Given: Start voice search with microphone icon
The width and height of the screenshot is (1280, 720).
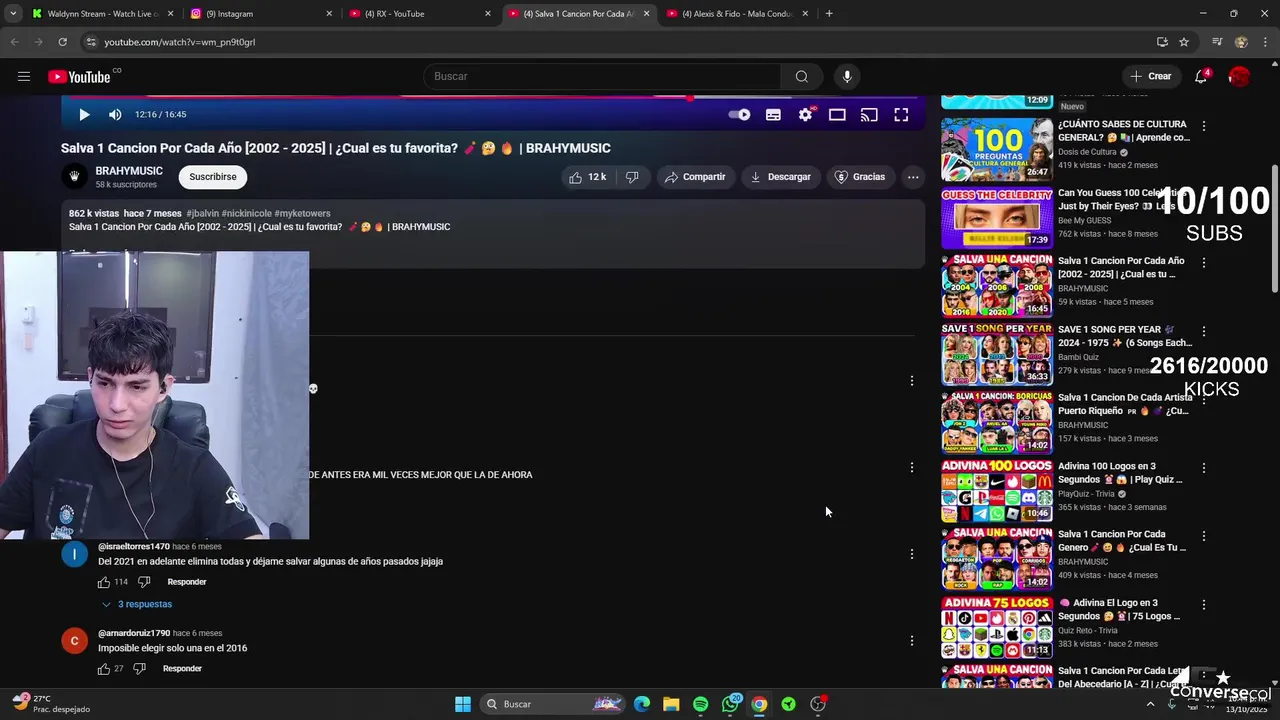Looking at the screenshot, I should pos(847,76).
